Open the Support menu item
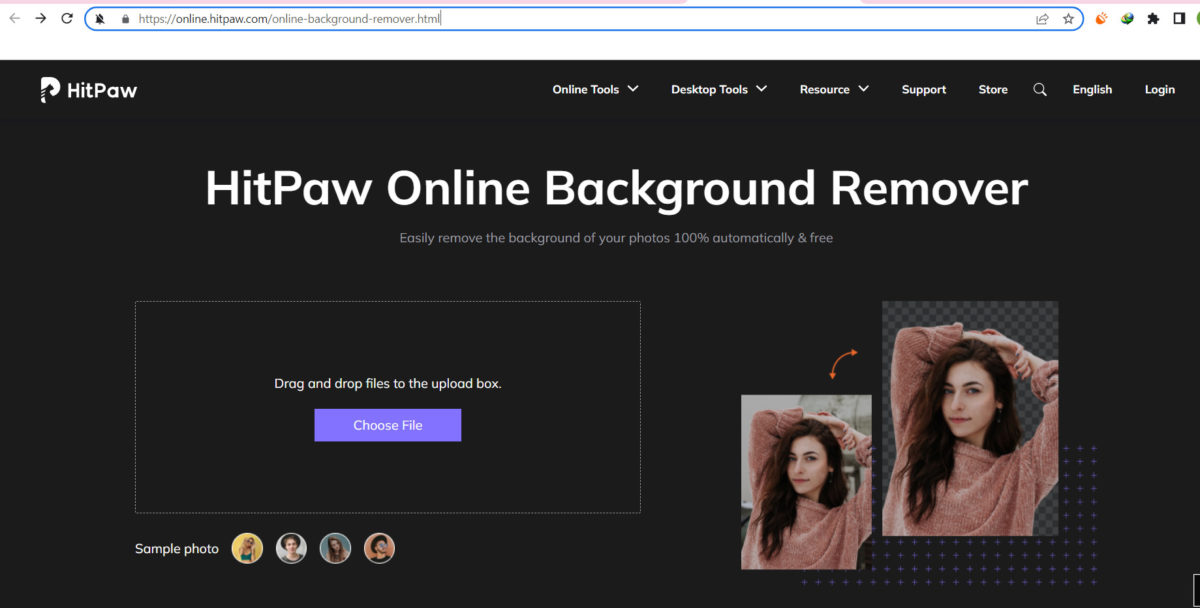 923,90
